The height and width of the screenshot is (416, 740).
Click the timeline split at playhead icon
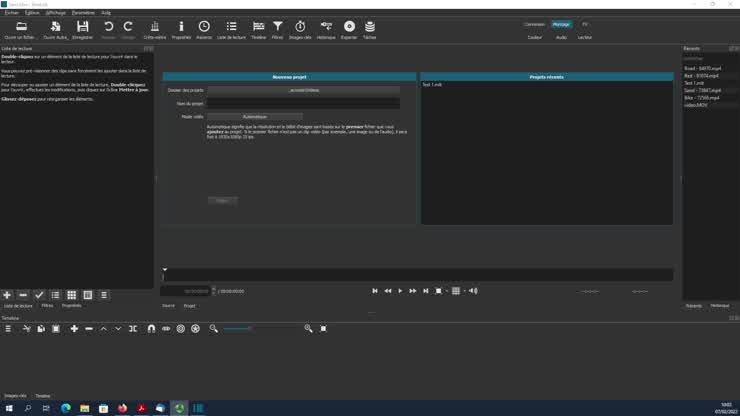pos(133,328)
